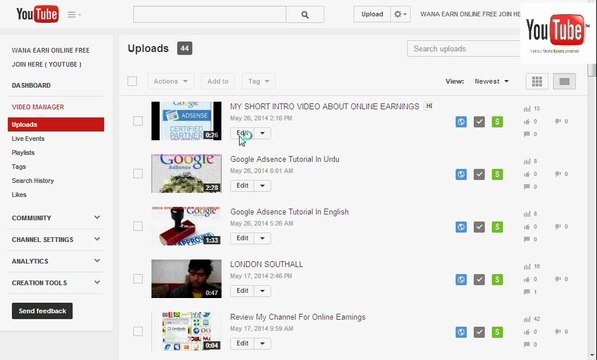Viewport: 597px width, 360px height.
Task: Click Send feedback button
Action: point(42,311)
